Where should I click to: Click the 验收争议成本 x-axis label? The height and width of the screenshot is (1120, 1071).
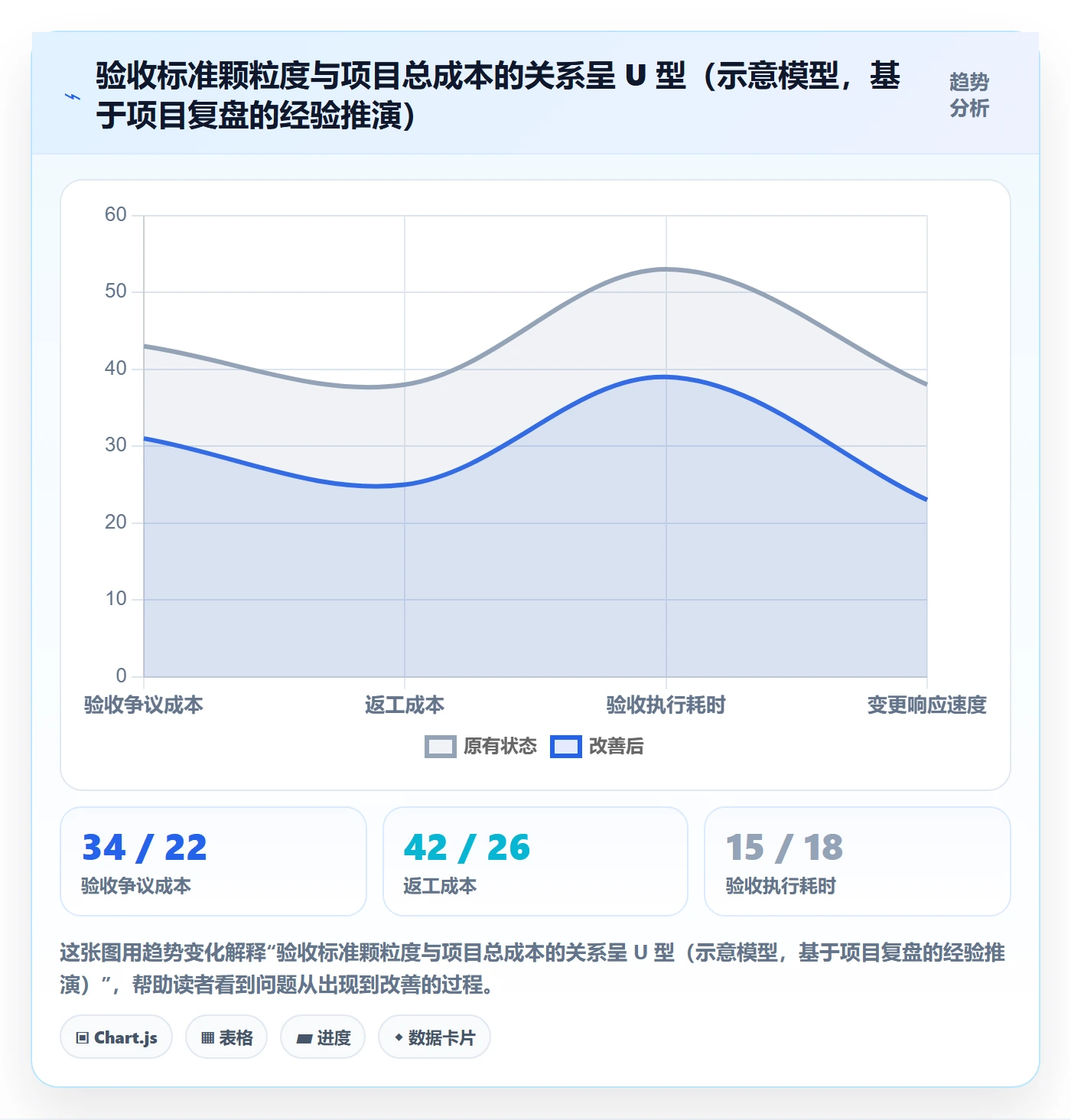coord(144,705)
